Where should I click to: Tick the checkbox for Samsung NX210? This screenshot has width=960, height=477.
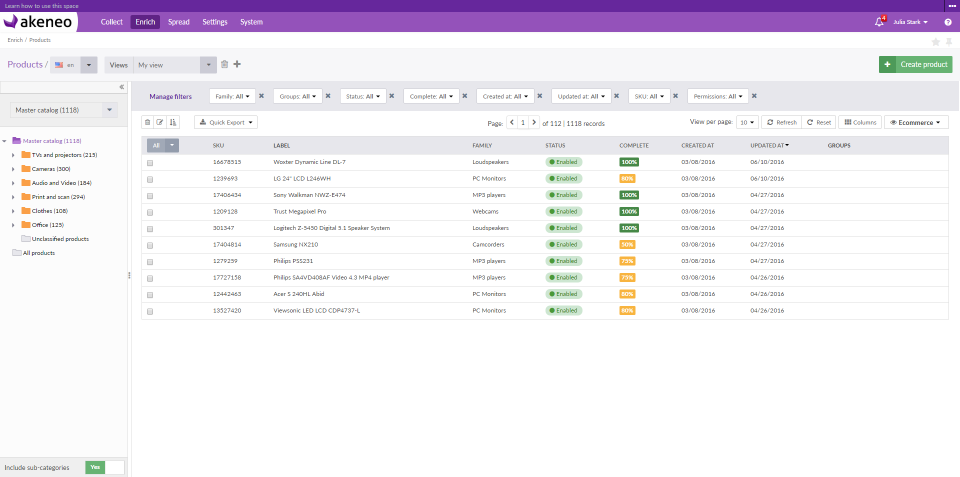pyautogui.click(x=150, y=244)
